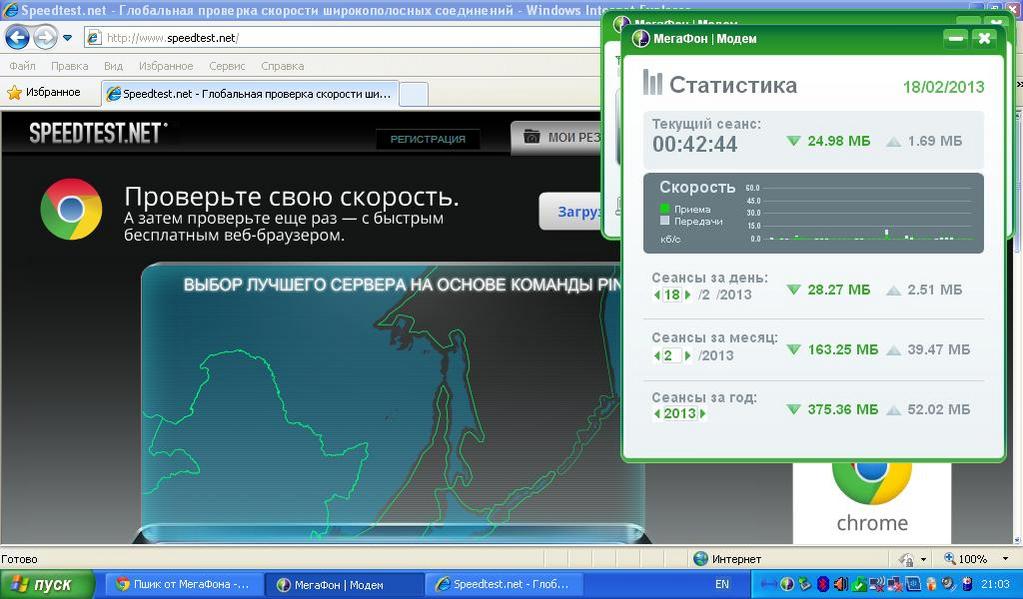Open the Справка menu
The height and width of the screenshot is (599, 1023).
[x=282, y=66]
